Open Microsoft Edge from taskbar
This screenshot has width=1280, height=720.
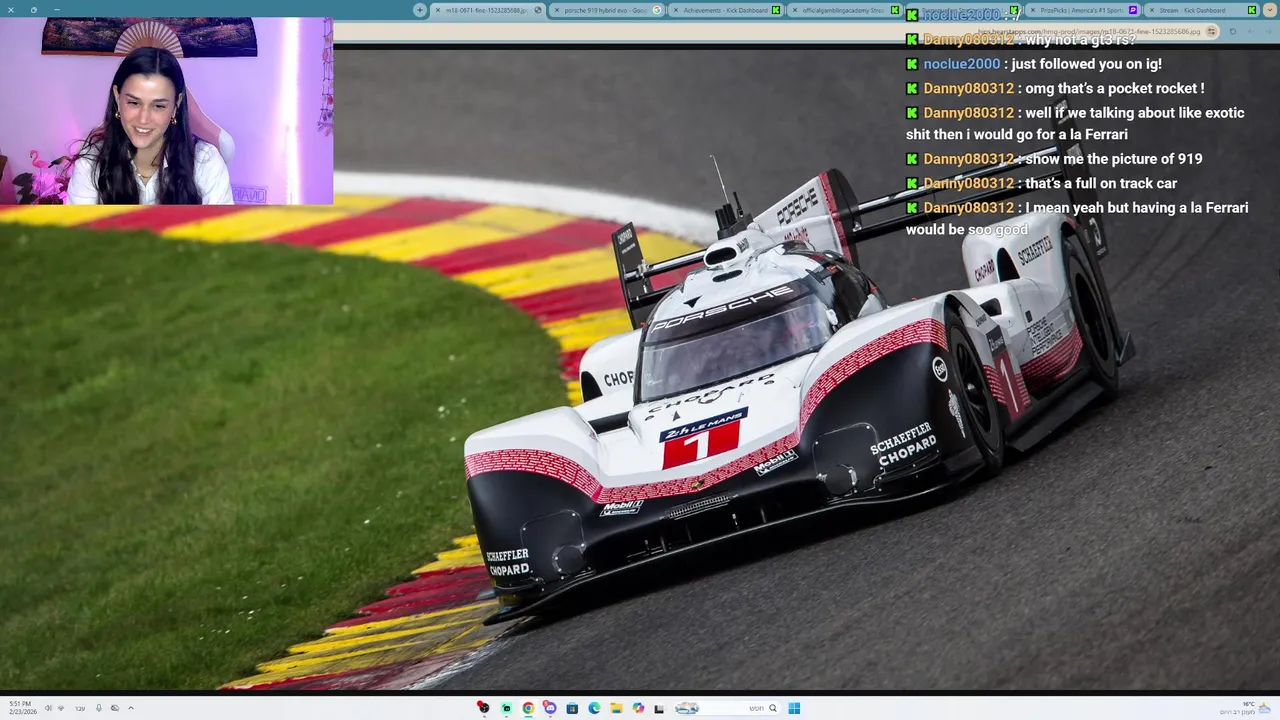click(x=594, y=708)
